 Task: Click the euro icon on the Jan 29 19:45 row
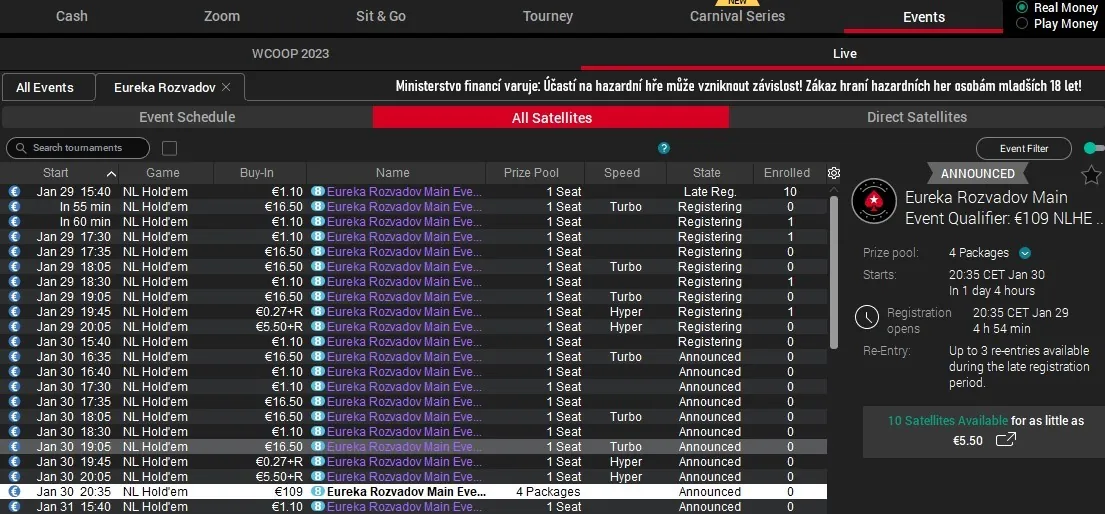click(14, 312)
